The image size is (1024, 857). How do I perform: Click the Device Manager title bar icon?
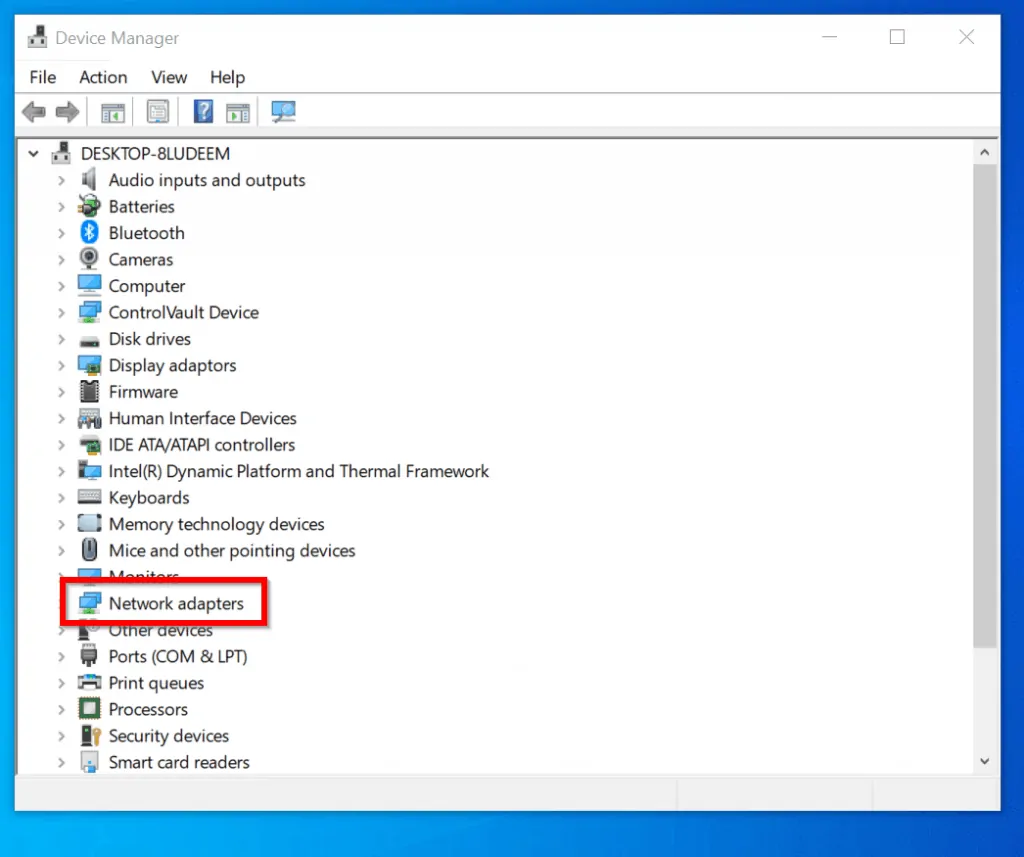36,36
